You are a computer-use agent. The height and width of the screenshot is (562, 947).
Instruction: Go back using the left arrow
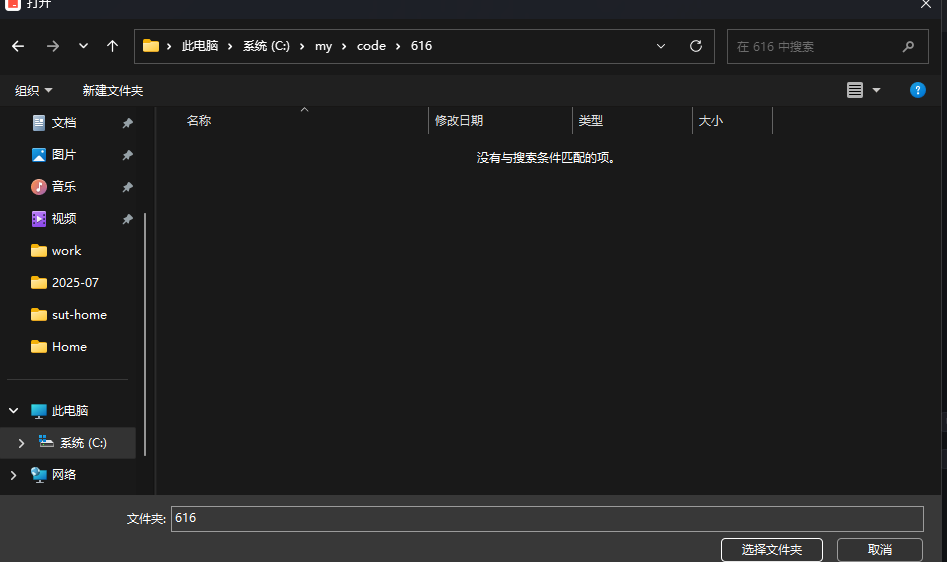pos(18,46)
